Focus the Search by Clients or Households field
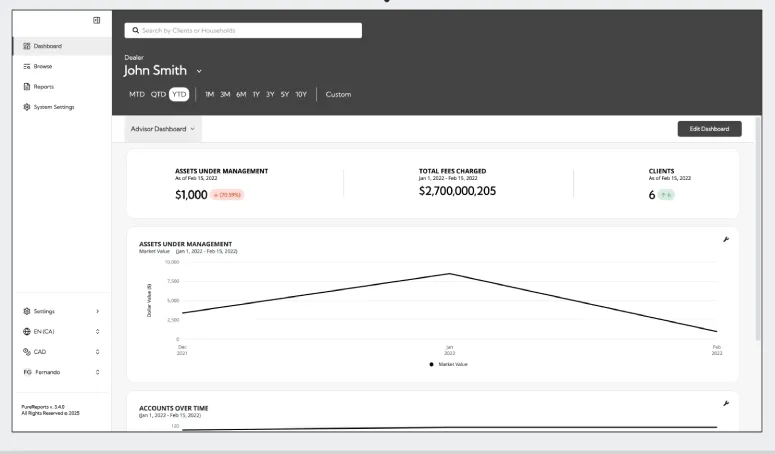The width and height of the screenshot is (775, 454). [243, 30]
